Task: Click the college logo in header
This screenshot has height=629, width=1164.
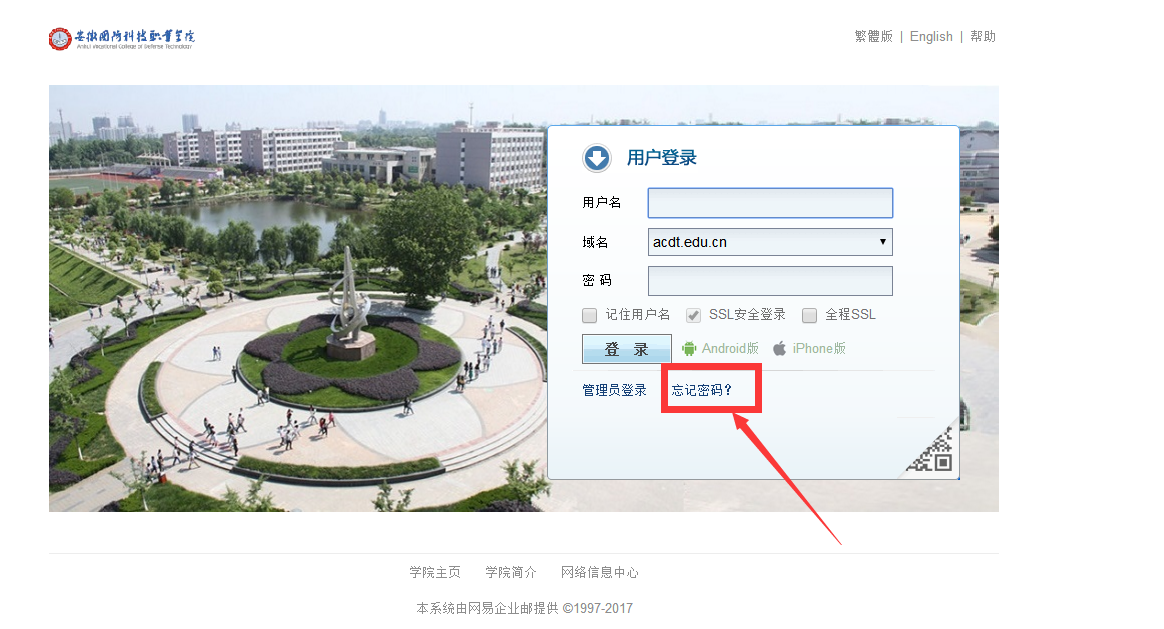Action: tap(121, 38)
